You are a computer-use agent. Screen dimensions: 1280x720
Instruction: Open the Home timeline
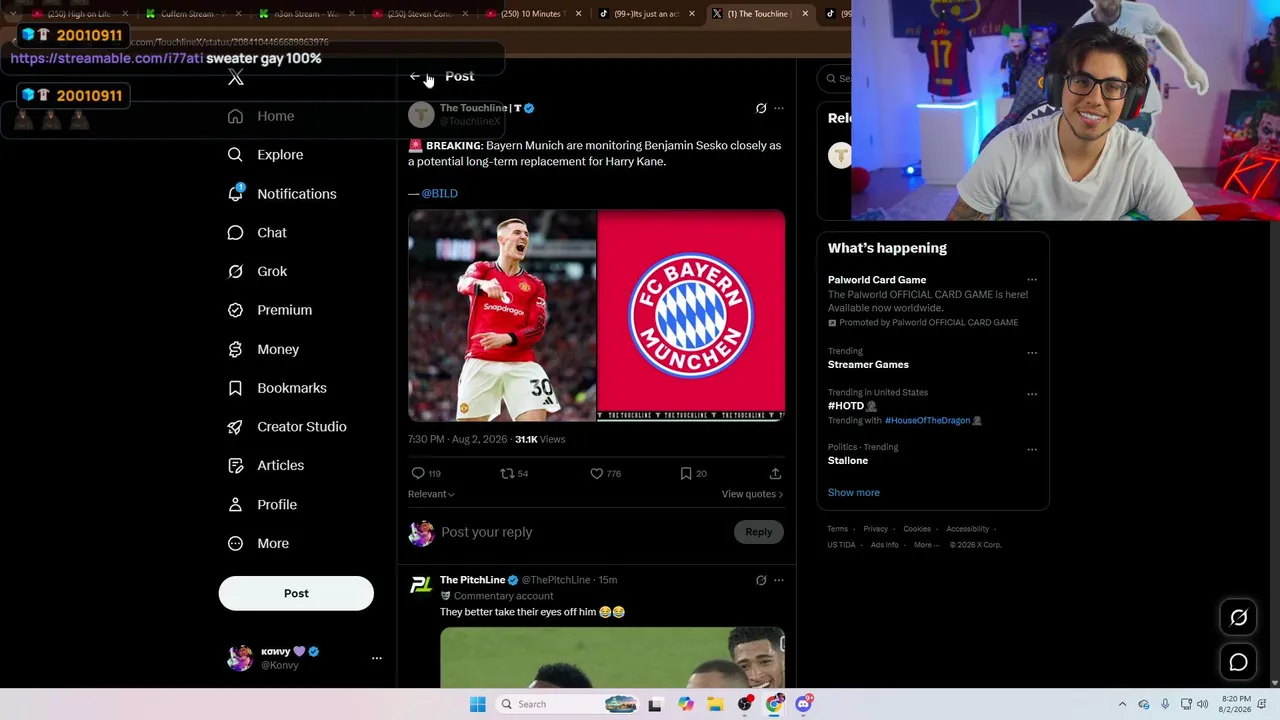261,116
